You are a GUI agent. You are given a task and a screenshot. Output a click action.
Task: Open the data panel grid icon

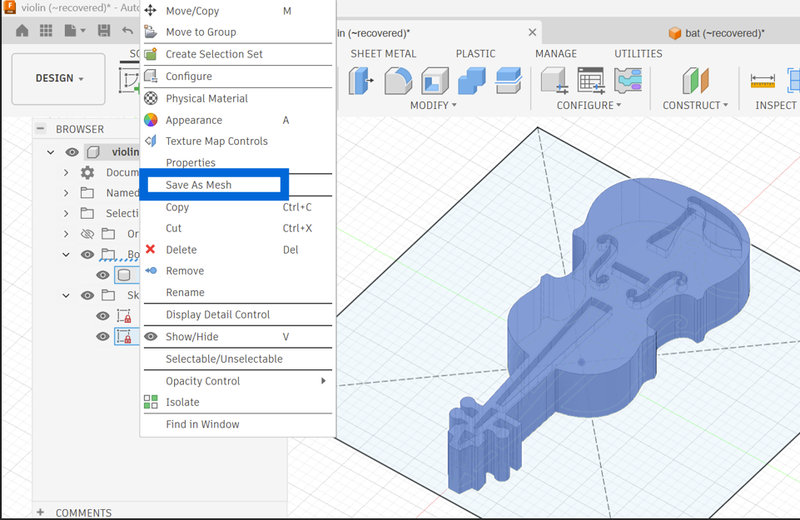click(46, 31)
